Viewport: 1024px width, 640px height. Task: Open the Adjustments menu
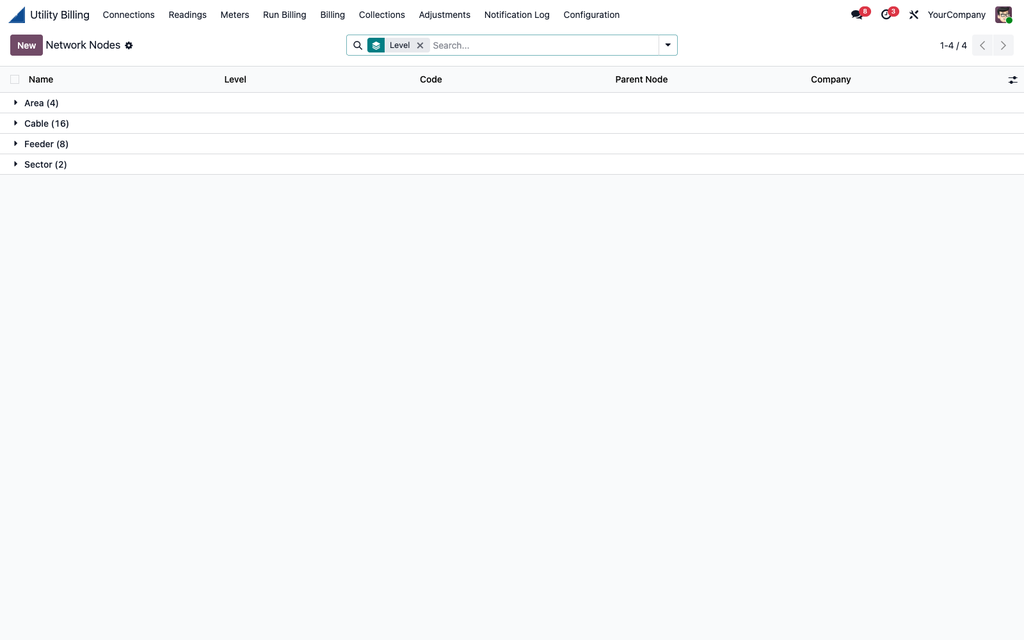444,14
